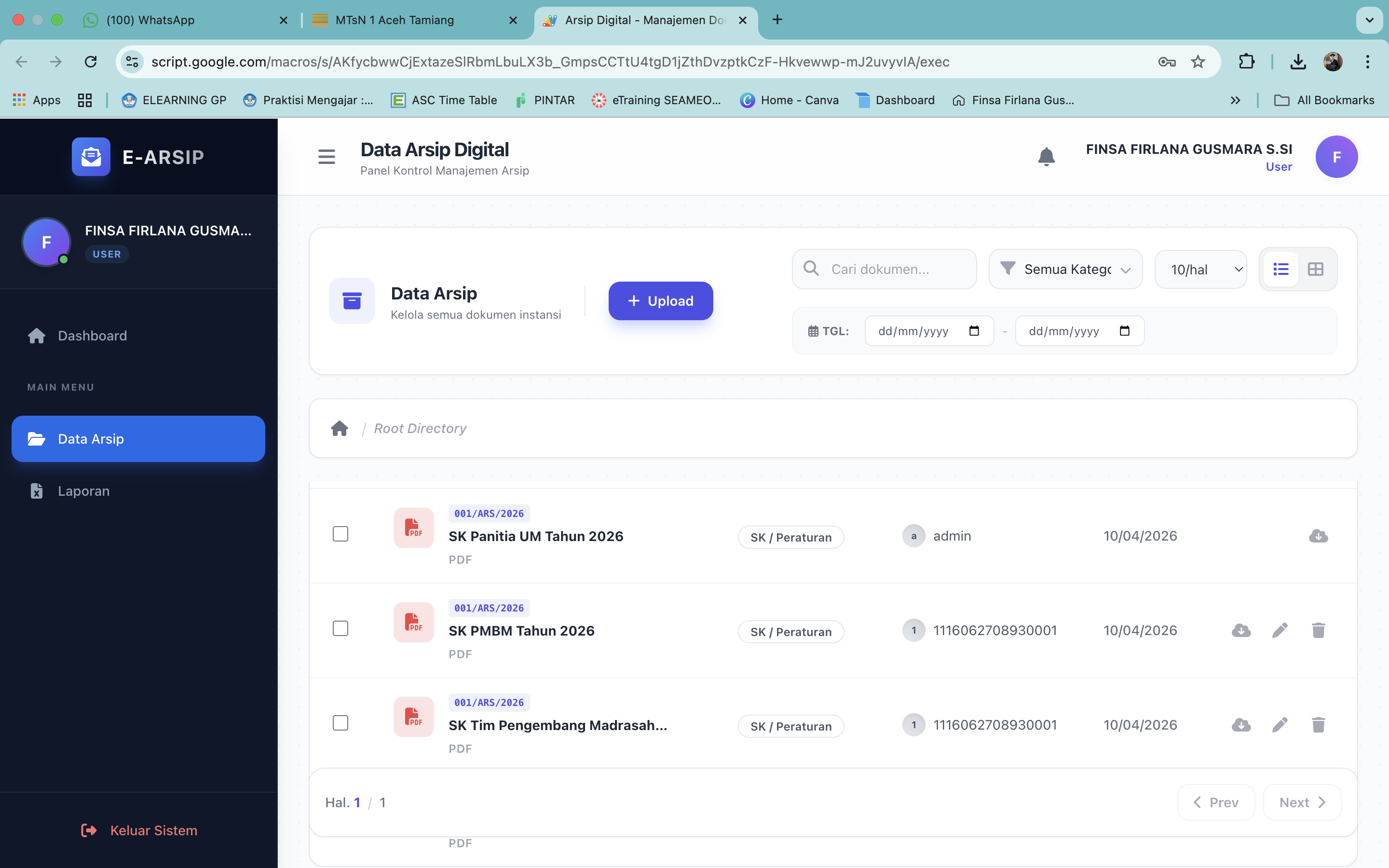The height and width of the screenshot is (868, 1389).
Task: Expand the 10/hal page size dropdown
Action: click(1200, 269)
